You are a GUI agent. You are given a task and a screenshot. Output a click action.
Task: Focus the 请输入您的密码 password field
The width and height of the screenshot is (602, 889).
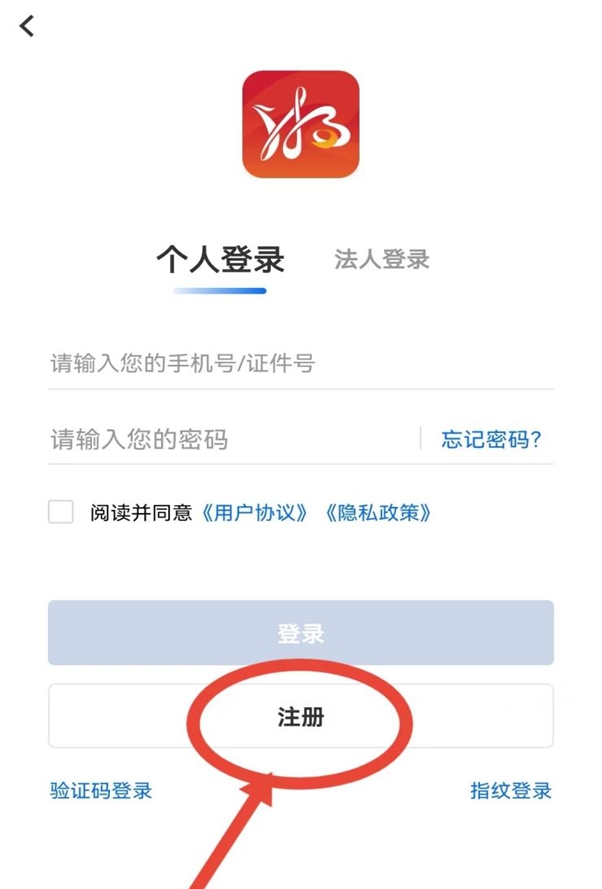(x=230, y=438)
